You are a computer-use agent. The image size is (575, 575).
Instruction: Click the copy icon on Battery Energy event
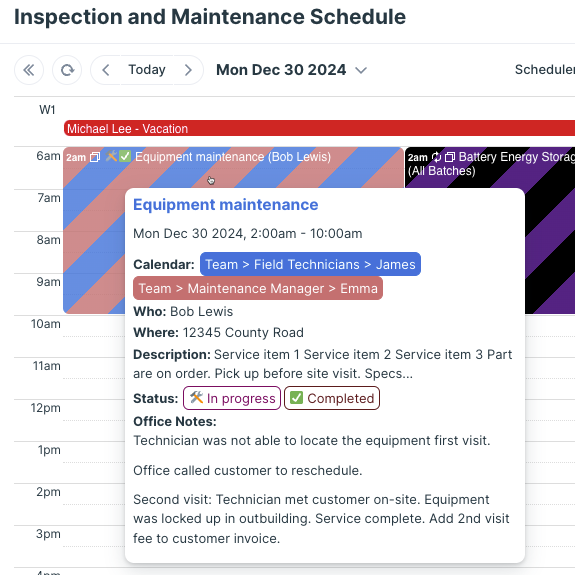coord(450,157)
